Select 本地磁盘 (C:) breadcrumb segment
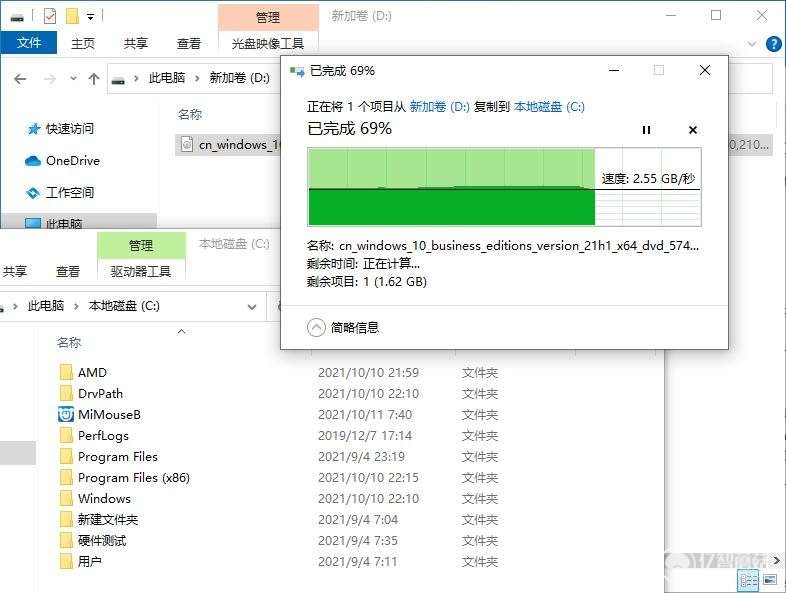Viewport: 786px width, 593px height. (124, 306)
